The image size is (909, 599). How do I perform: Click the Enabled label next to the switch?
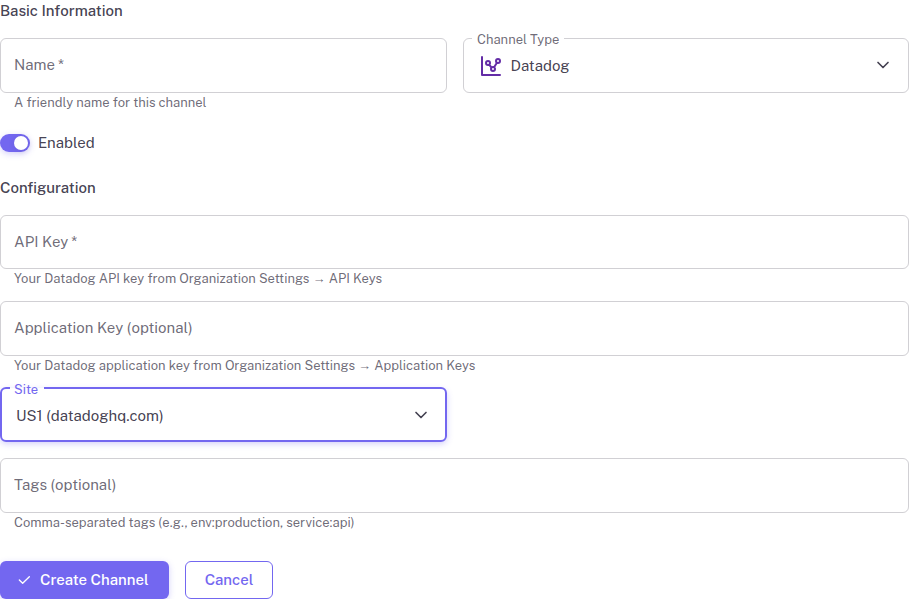(68, 143)
